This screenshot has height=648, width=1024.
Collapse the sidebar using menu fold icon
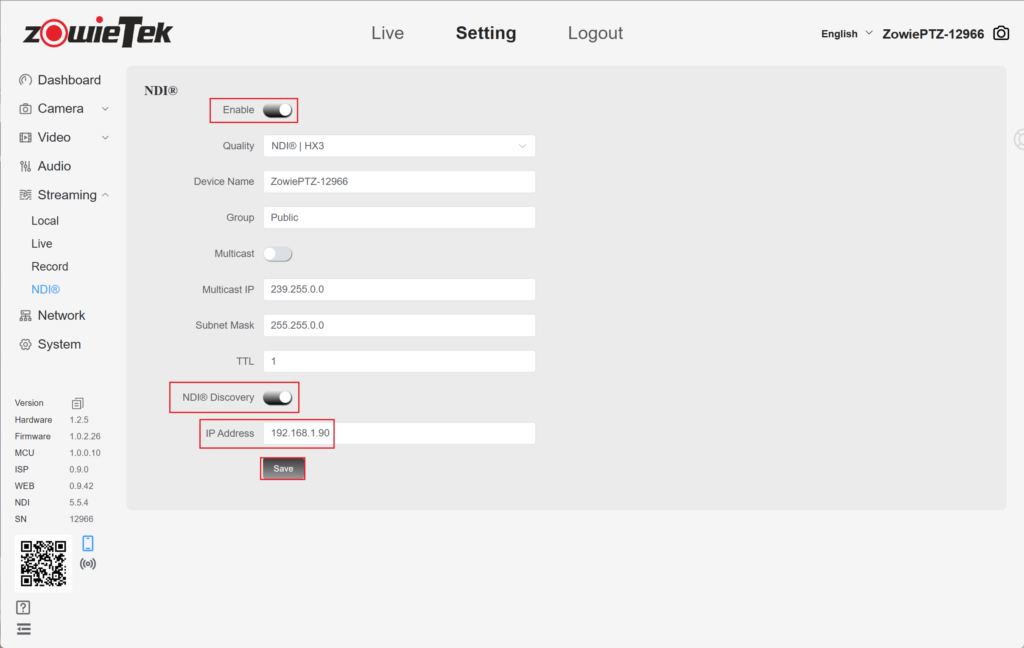pyautogui.click(x=24, y=629)
